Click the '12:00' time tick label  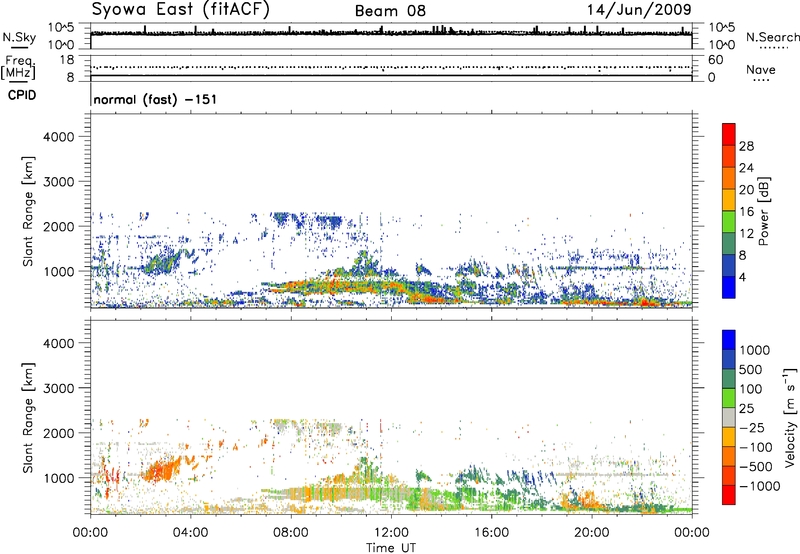click(391, 533)
